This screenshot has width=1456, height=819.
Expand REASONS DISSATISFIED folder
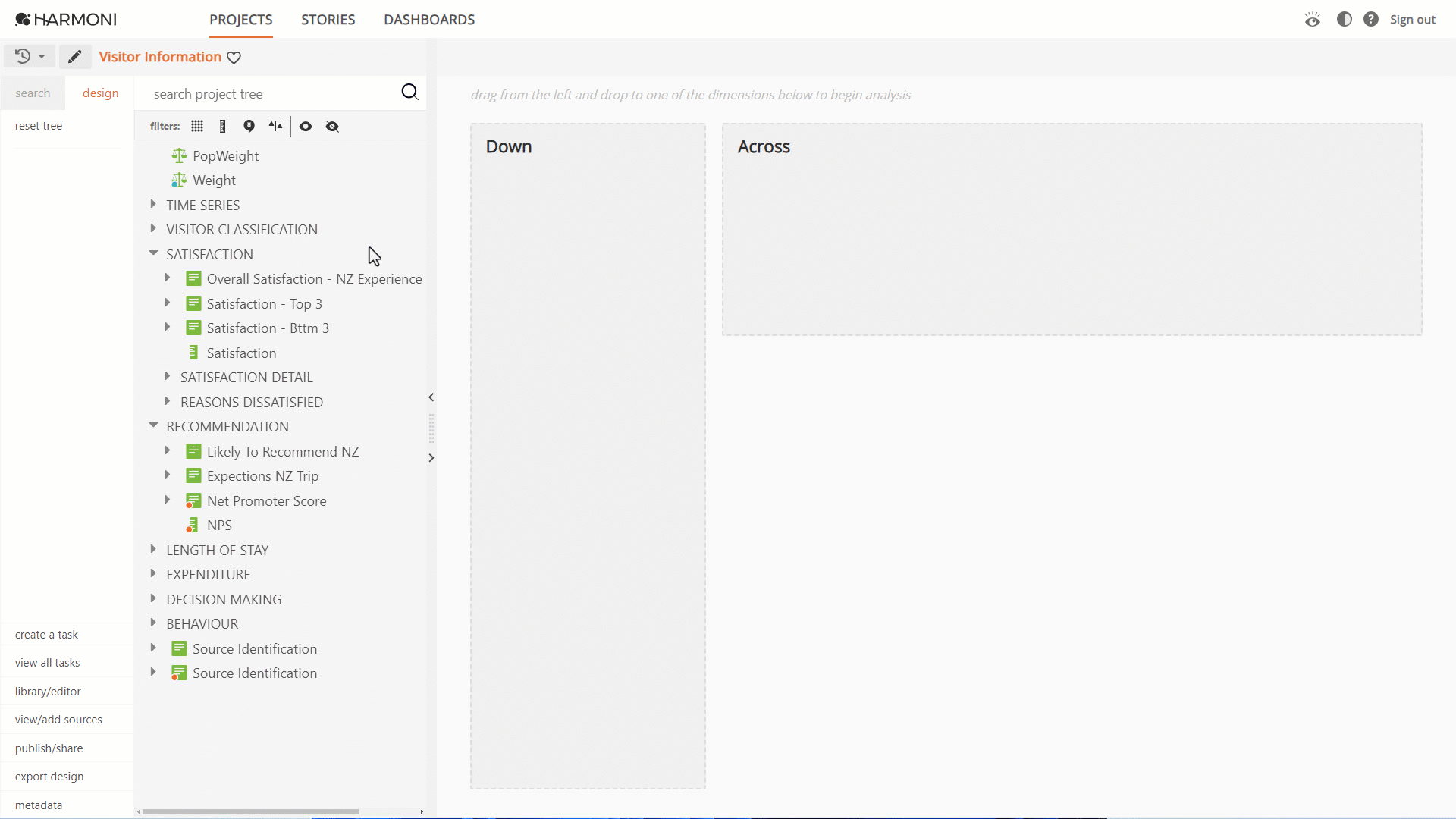[168, 401]
